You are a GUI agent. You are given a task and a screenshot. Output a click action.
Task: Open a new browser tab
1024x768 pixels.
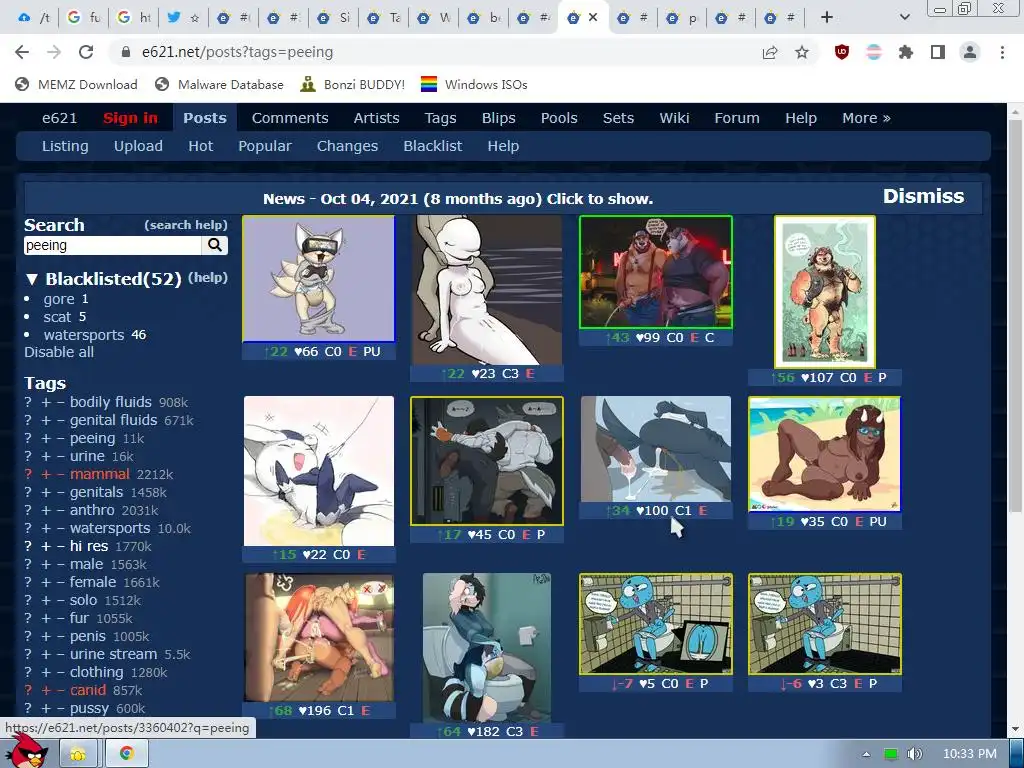coord(827,18)
